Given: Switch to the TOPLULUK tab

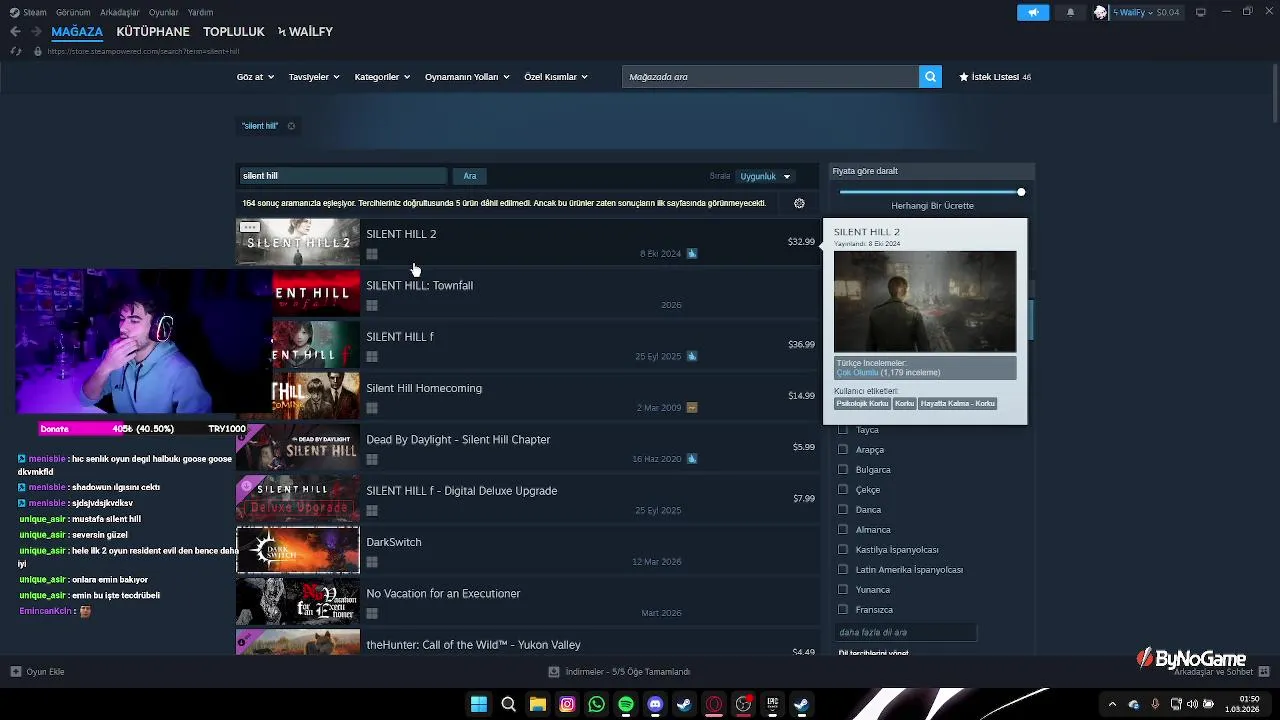Looking at the screenshot, I should (x=234, y=32).
